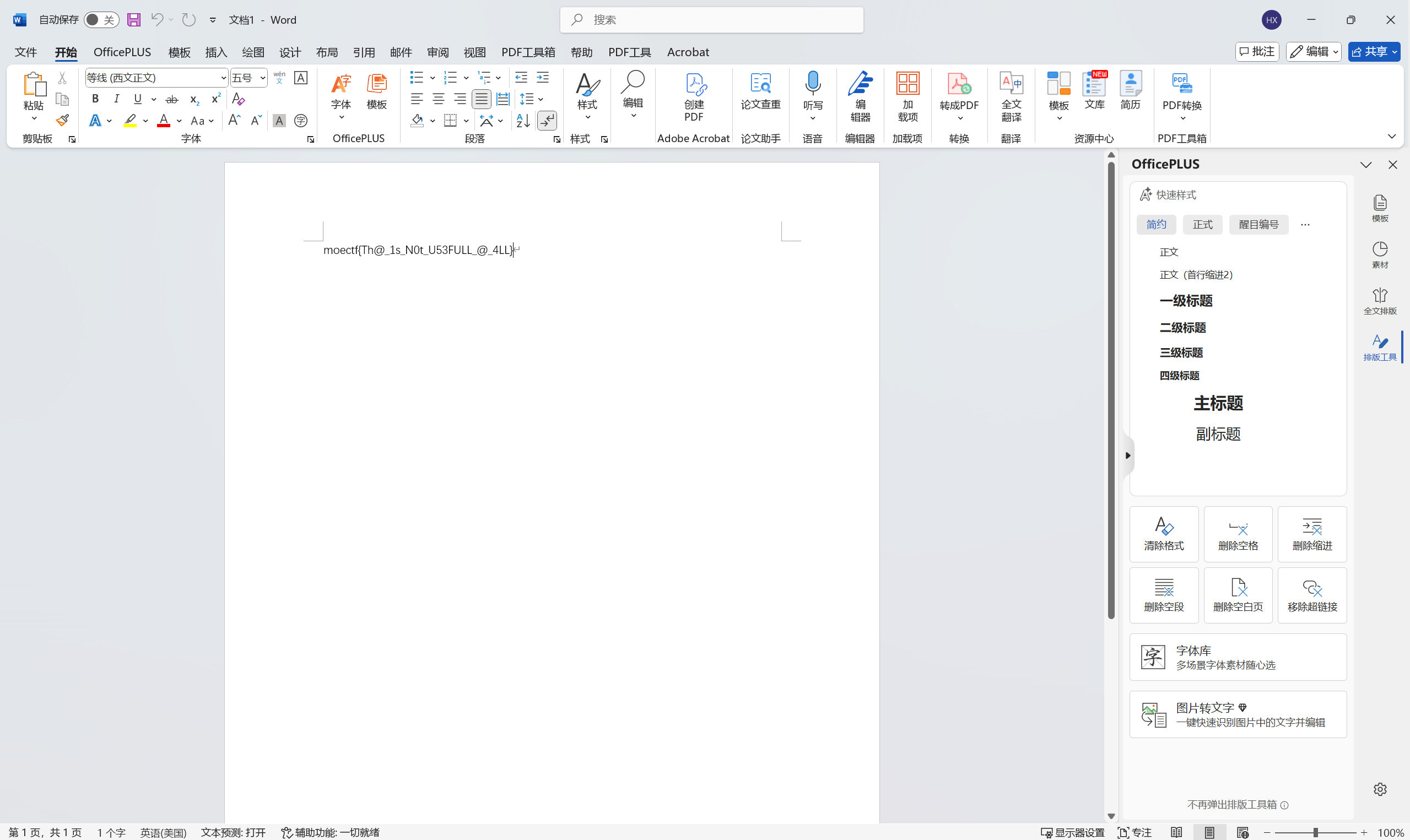
Task: Toggle Center alignment button
Action: pos(438,99)
